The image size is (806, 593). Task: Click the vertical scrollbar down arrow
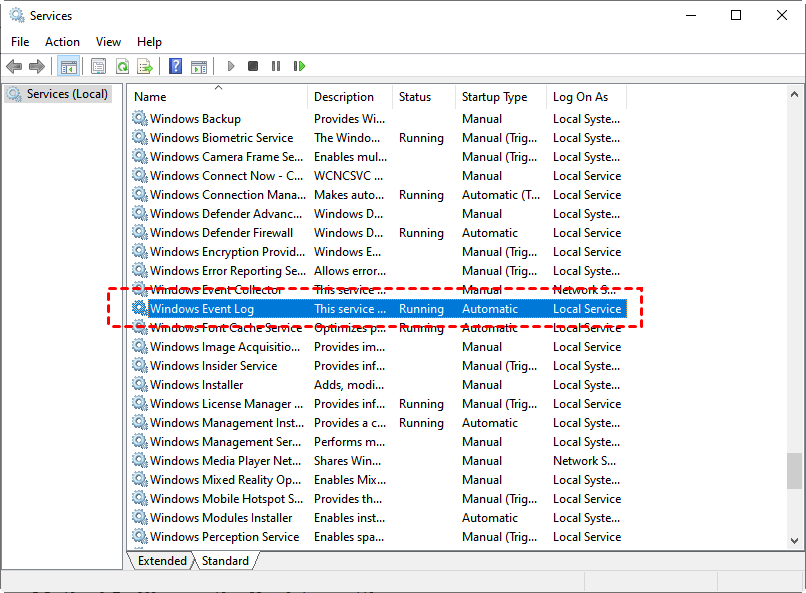795,539
